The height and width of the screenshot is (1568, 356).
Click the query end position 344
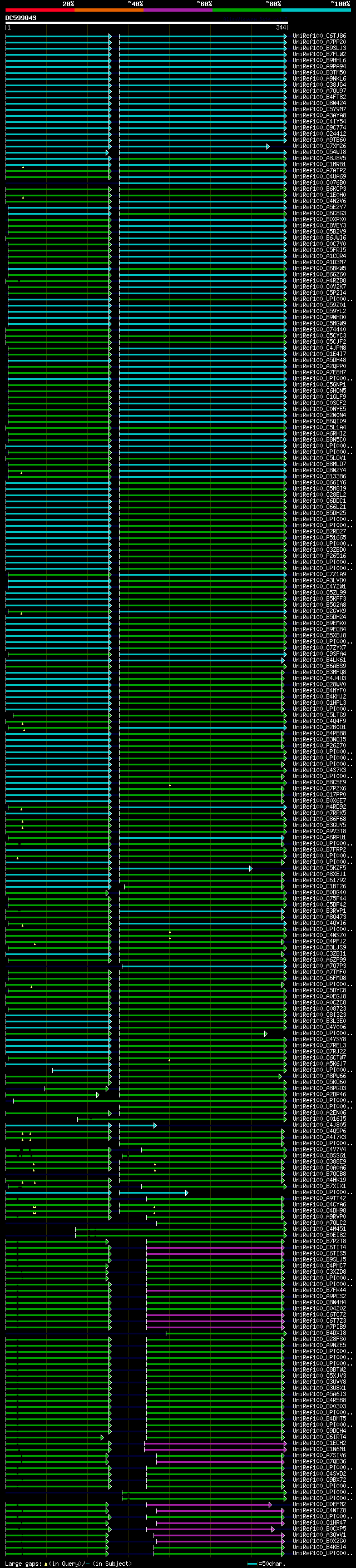coord(280,27)
